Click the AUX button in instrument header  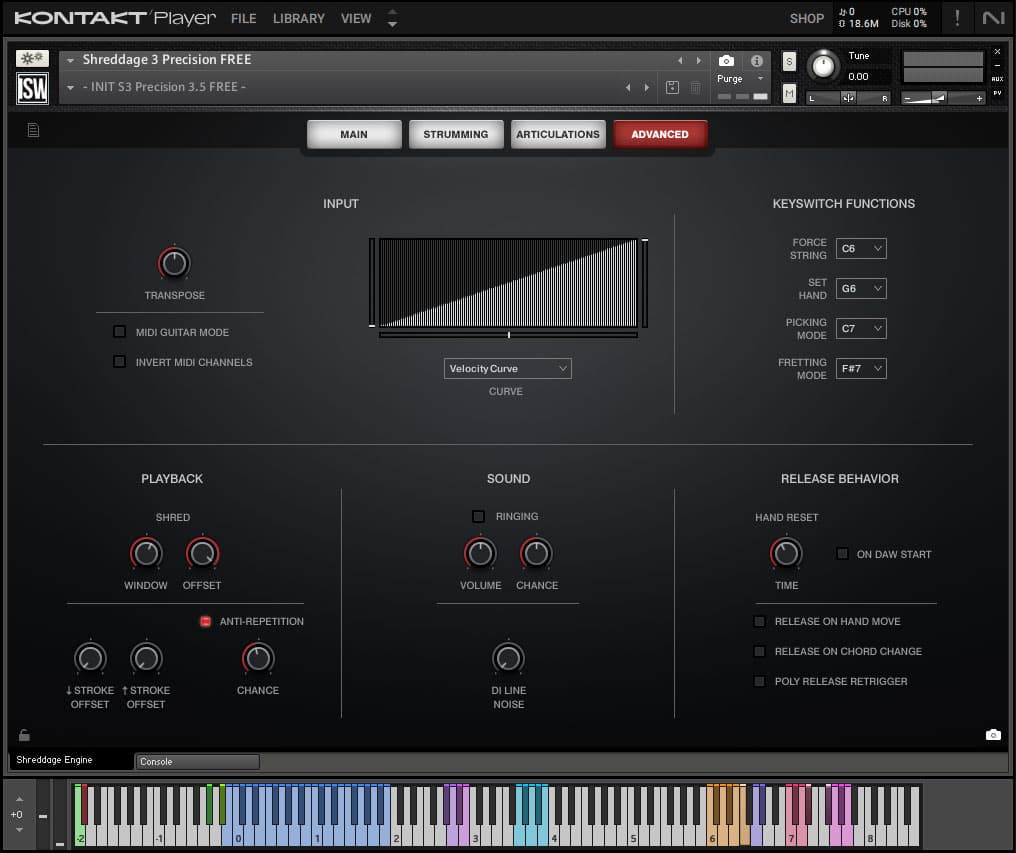coord(997,79)
